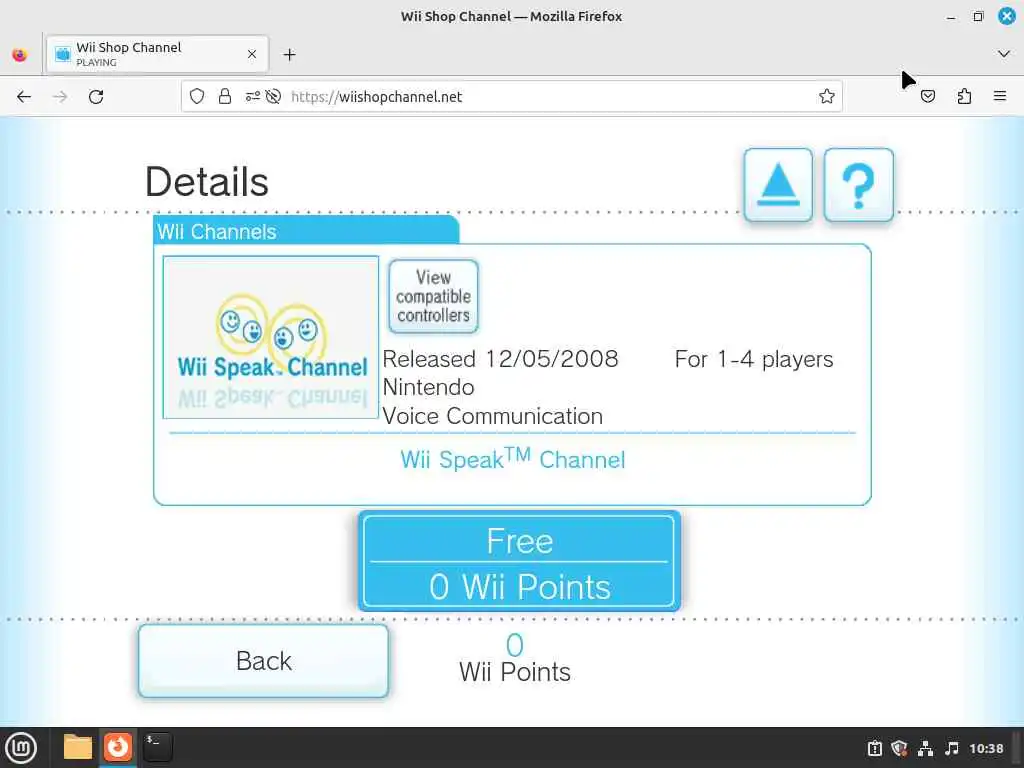Go back to the previous page
This screenshot has width=1024, height=768.
[x=24, y=97]
